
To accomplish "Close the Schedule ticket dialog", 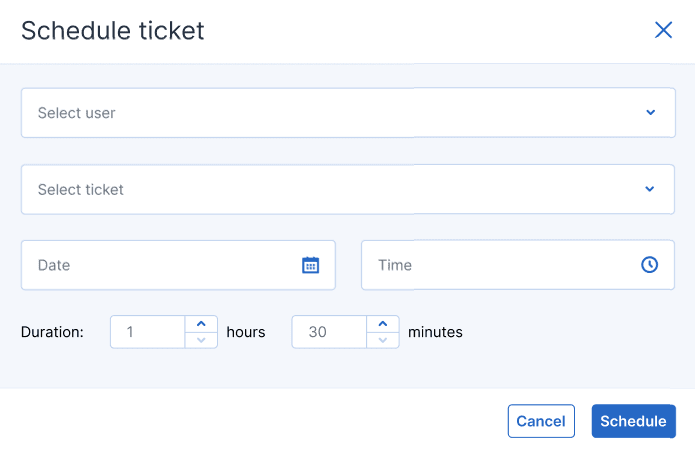I will 663,30.
